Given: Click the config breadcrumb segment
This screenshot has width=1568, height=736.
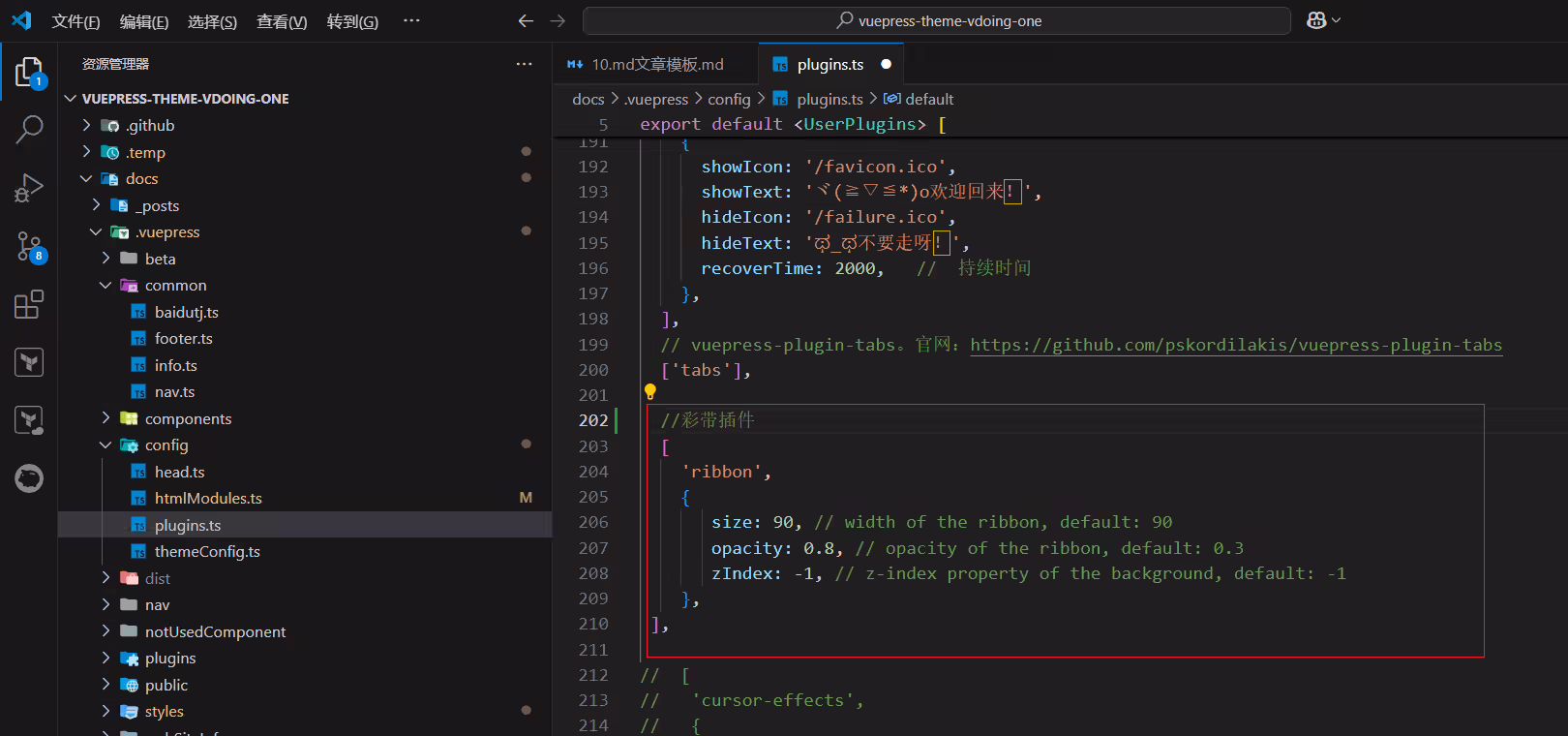Looking at the screenshot, I should click(729, 99).
